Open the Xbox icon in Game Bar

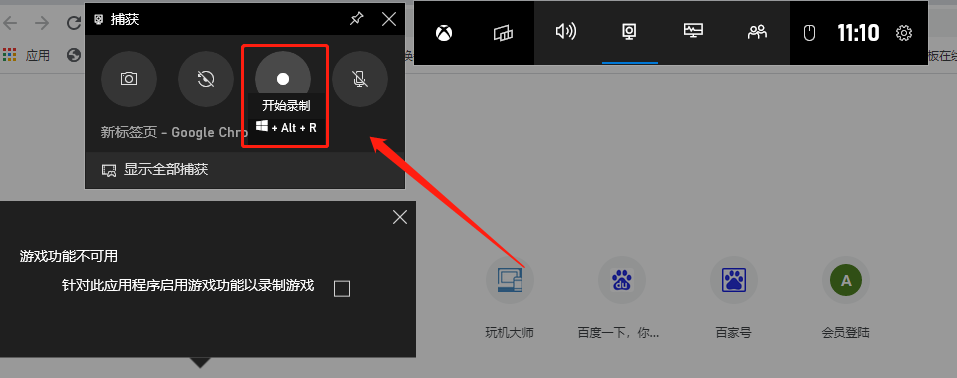[444, 33]
